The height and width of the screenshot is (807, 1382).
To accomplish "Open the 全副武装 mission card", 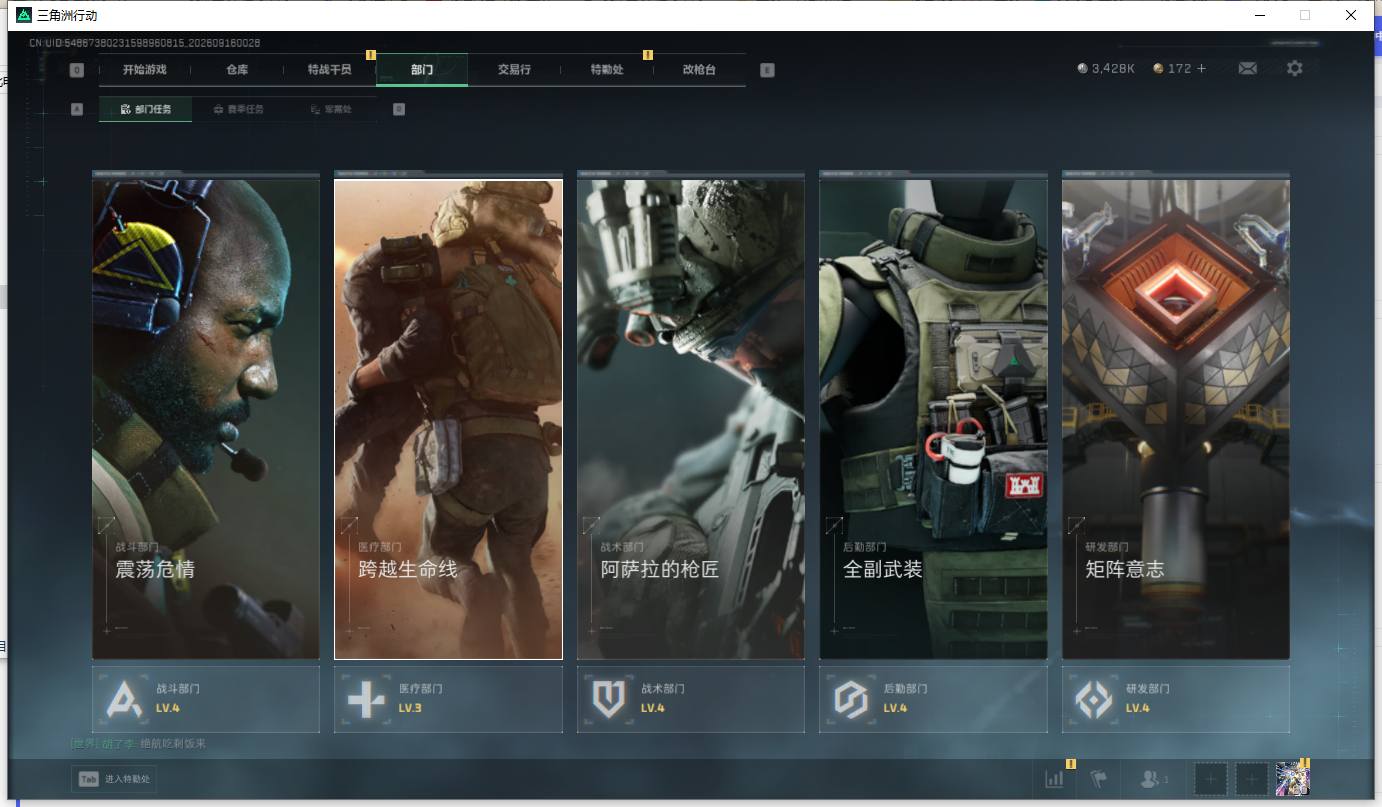I will 933,419.
